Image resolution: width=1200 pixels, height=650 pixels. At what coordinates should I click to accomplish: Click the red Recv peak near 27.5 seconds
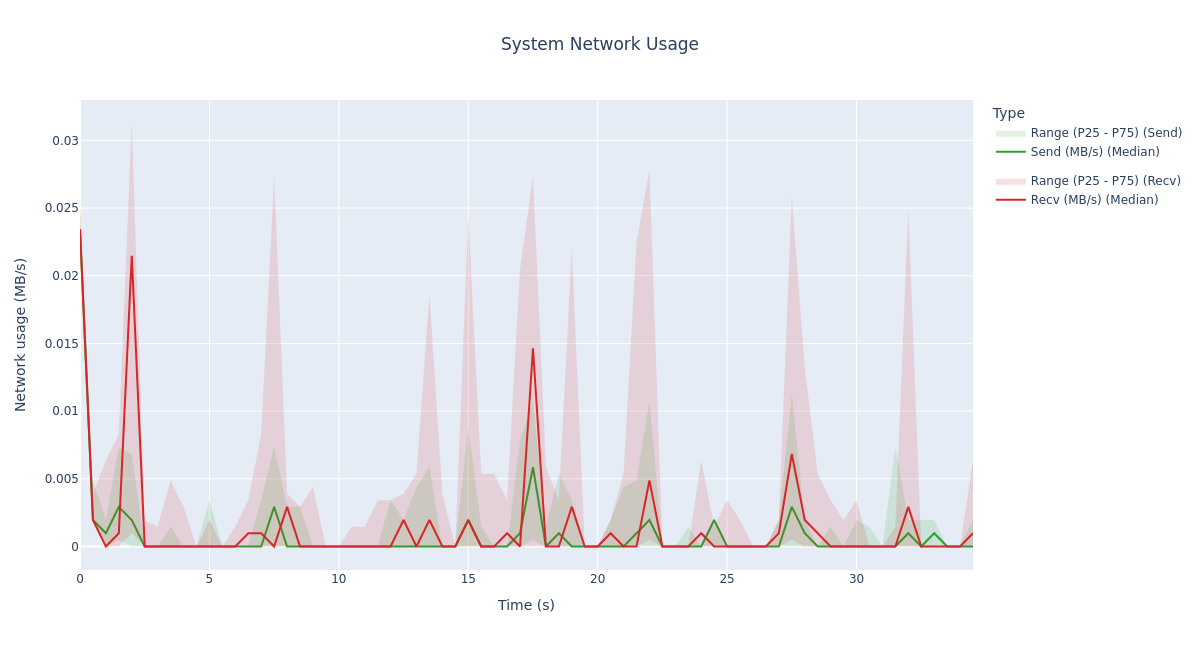pos(792,455)
